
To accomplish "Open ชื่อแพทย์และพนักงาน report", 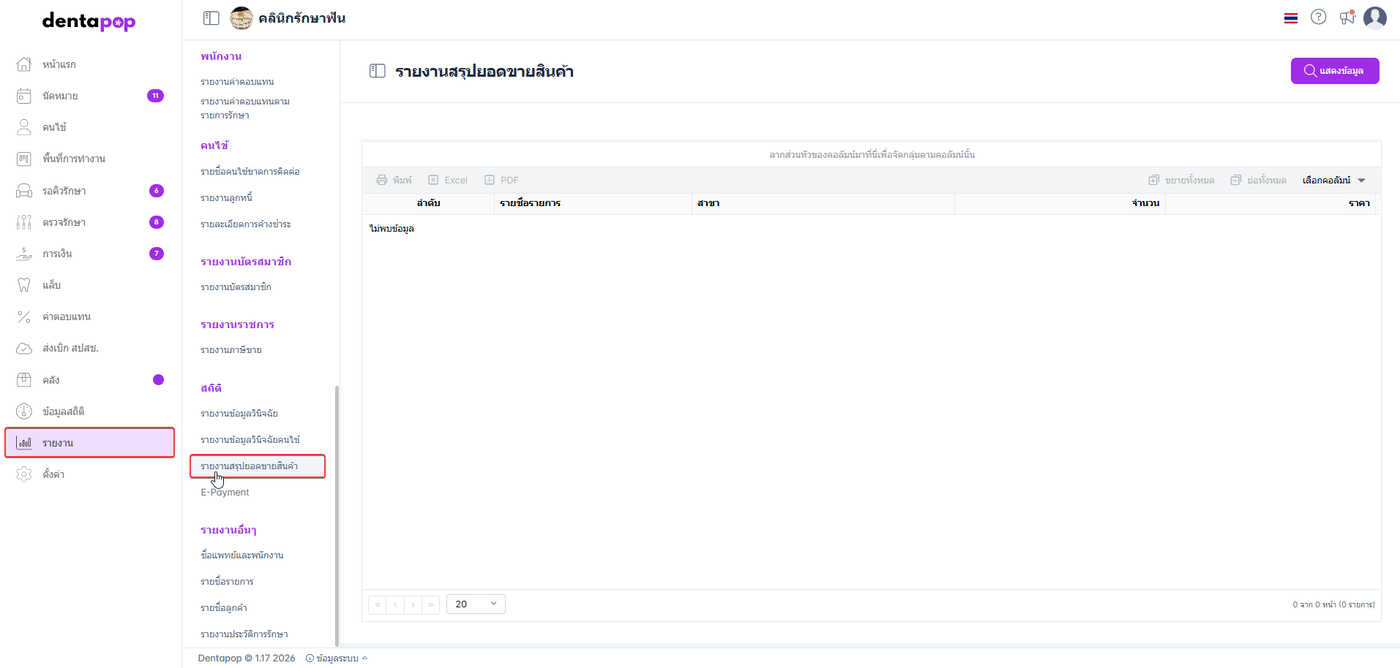I will pyautogui.click(x=242, y=555).
